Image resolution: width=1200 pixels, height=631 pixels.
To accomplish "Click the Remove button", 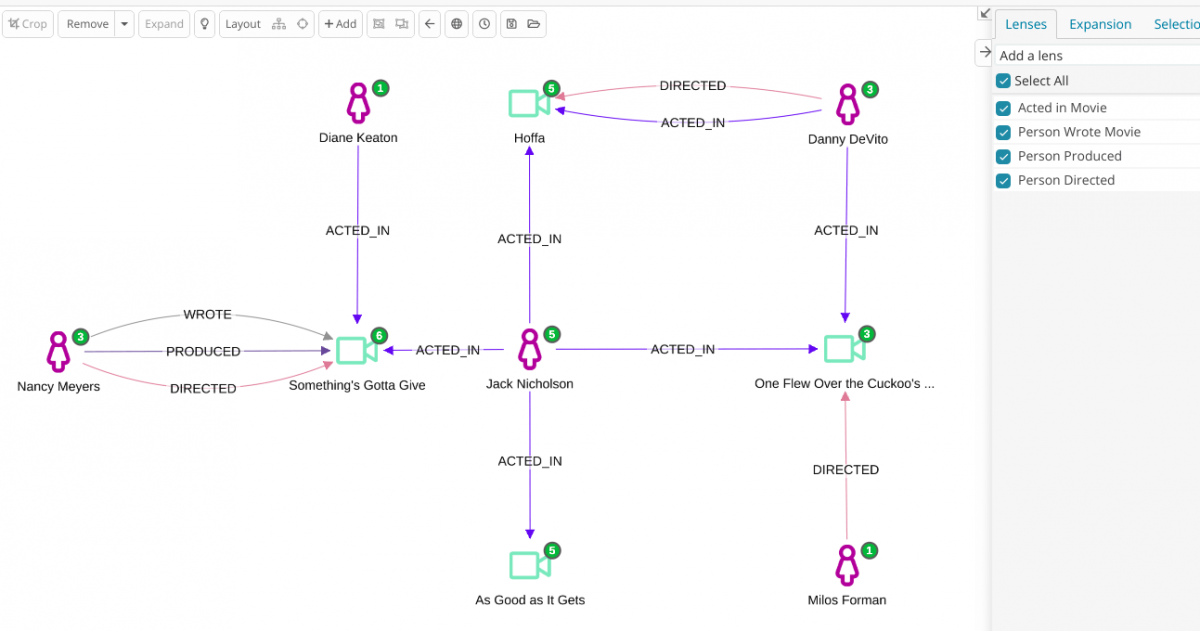I will click(x=87, y=24).
